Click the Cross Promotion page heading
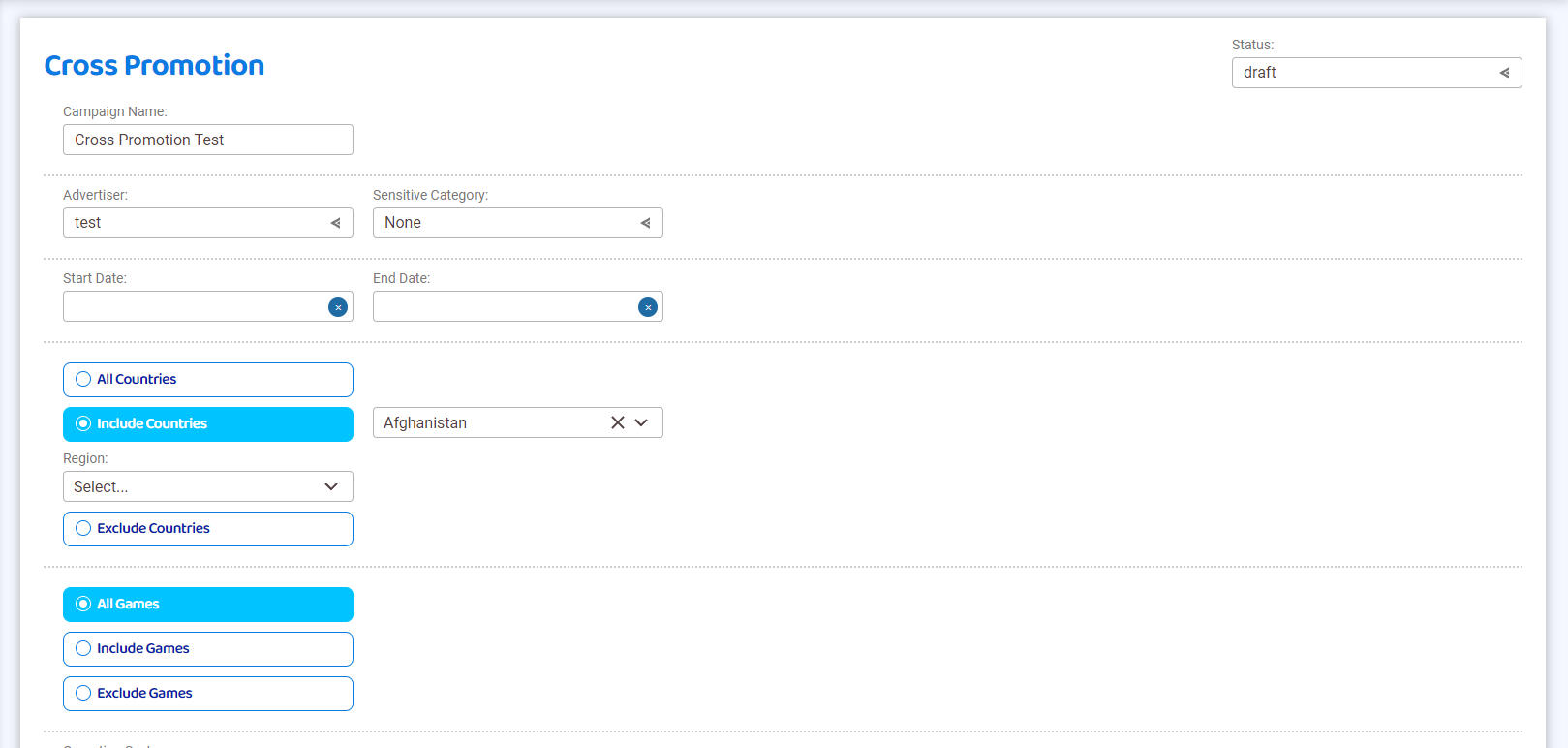 tap(154, 65)
